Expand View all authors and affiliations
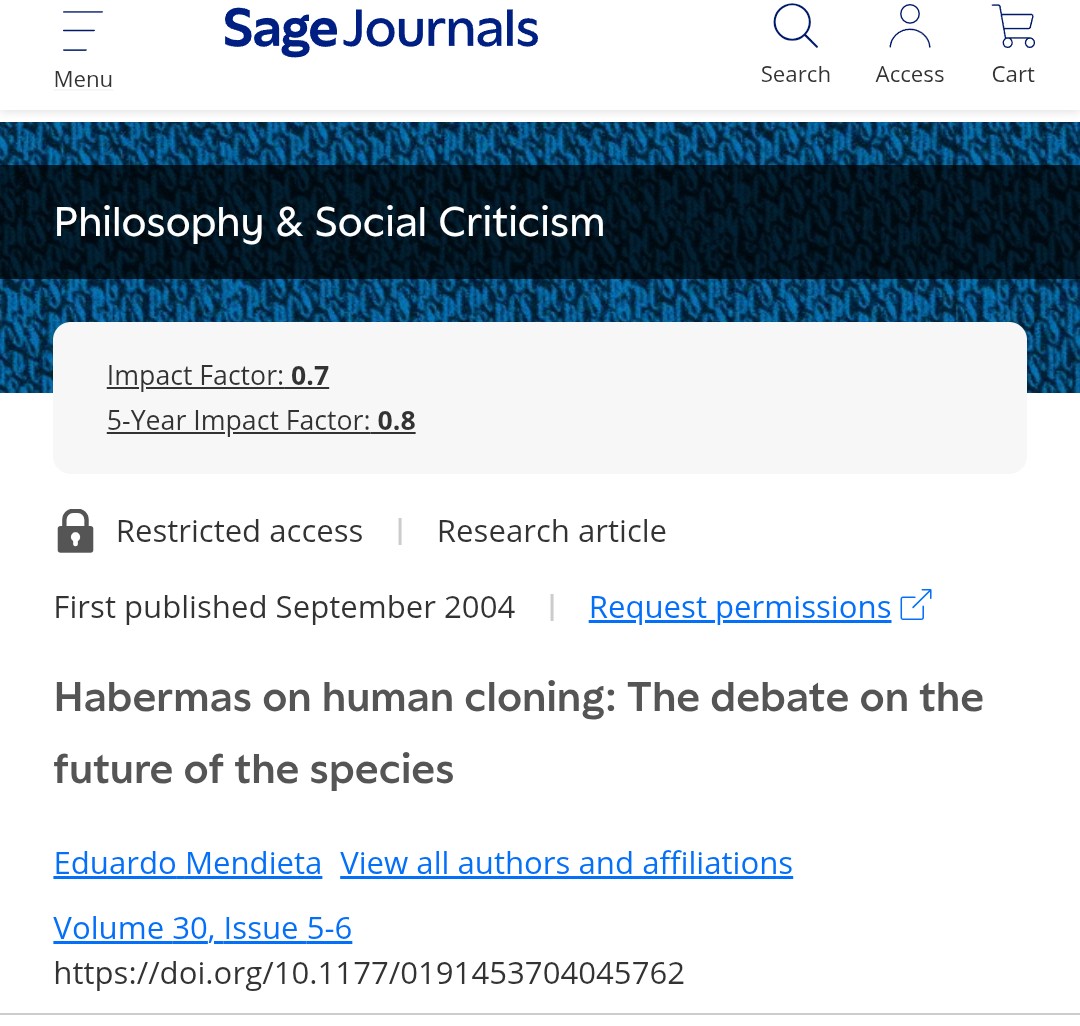Image resolution: width=1080 pixels, height=1026 pixels. pos(566,863)
